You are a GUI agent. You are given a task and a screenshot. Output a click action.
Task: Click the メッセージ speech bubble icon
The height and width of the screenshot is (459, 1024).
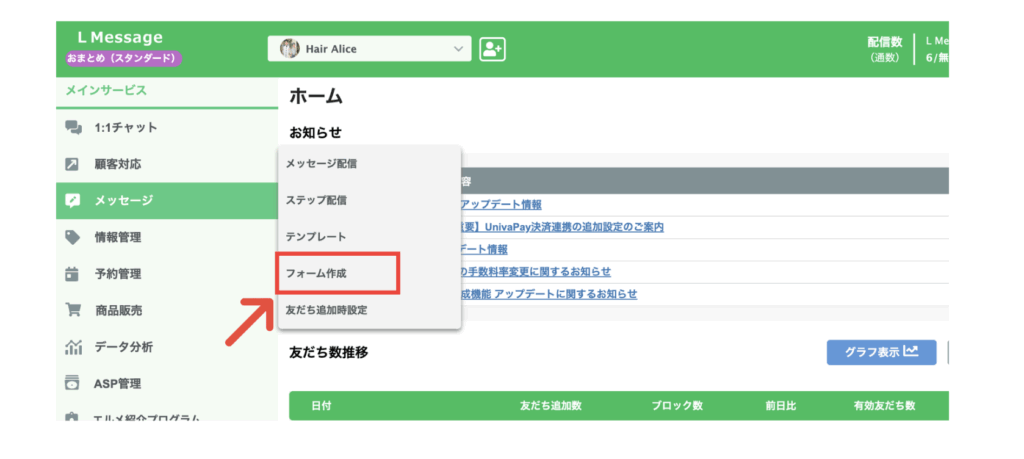(72, 201)
